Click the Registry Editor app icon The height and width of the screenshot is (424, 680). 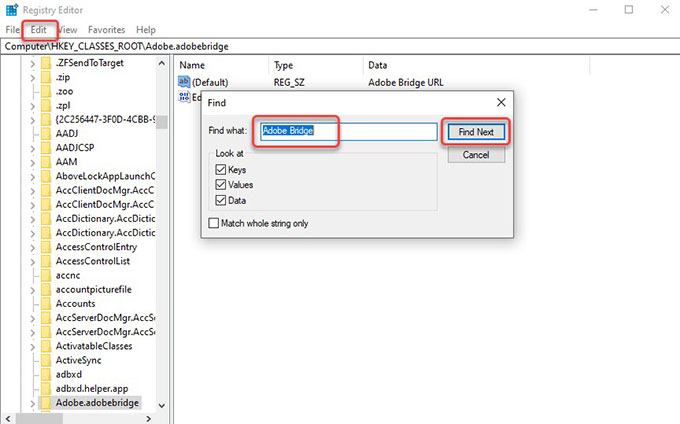pyautogui.click(x=12, y=10)
